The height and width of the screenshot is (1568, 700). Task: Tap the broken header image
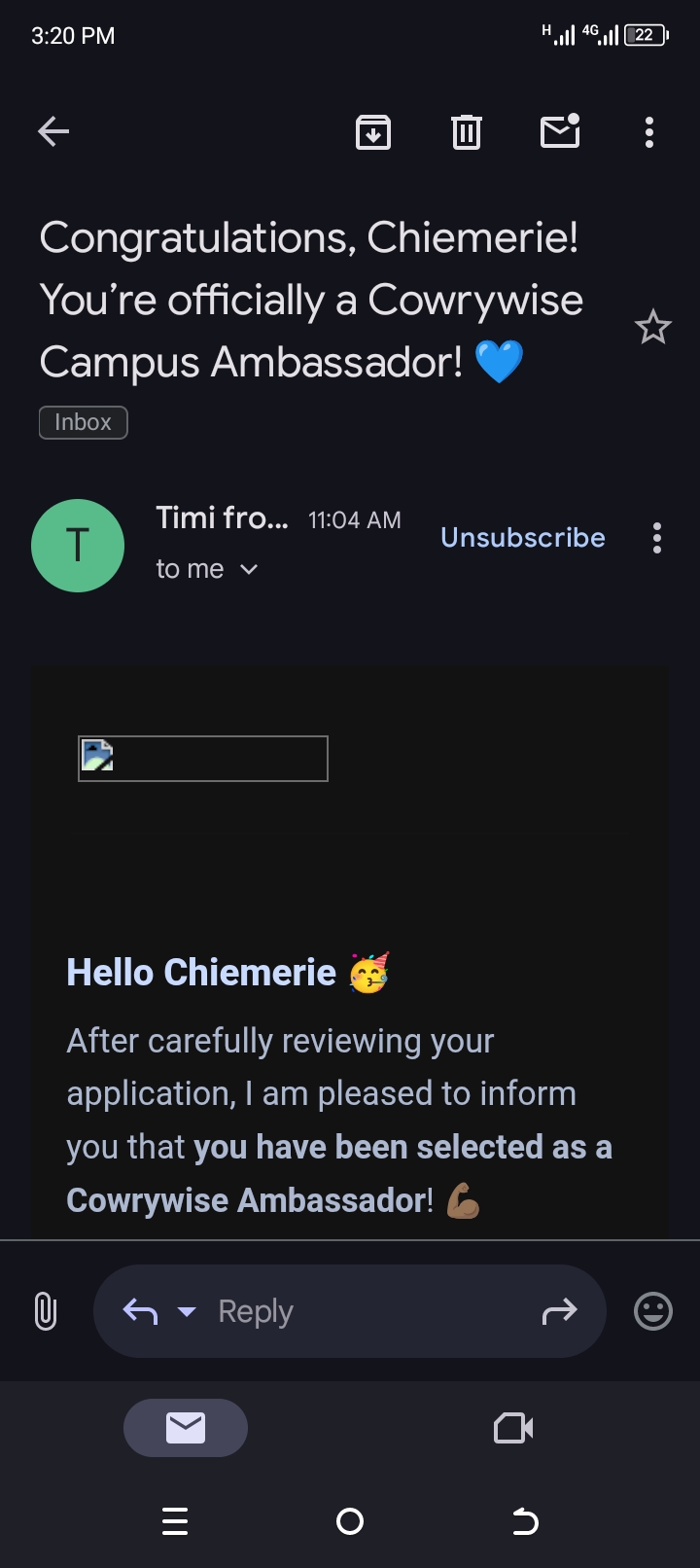pos(203,759)
